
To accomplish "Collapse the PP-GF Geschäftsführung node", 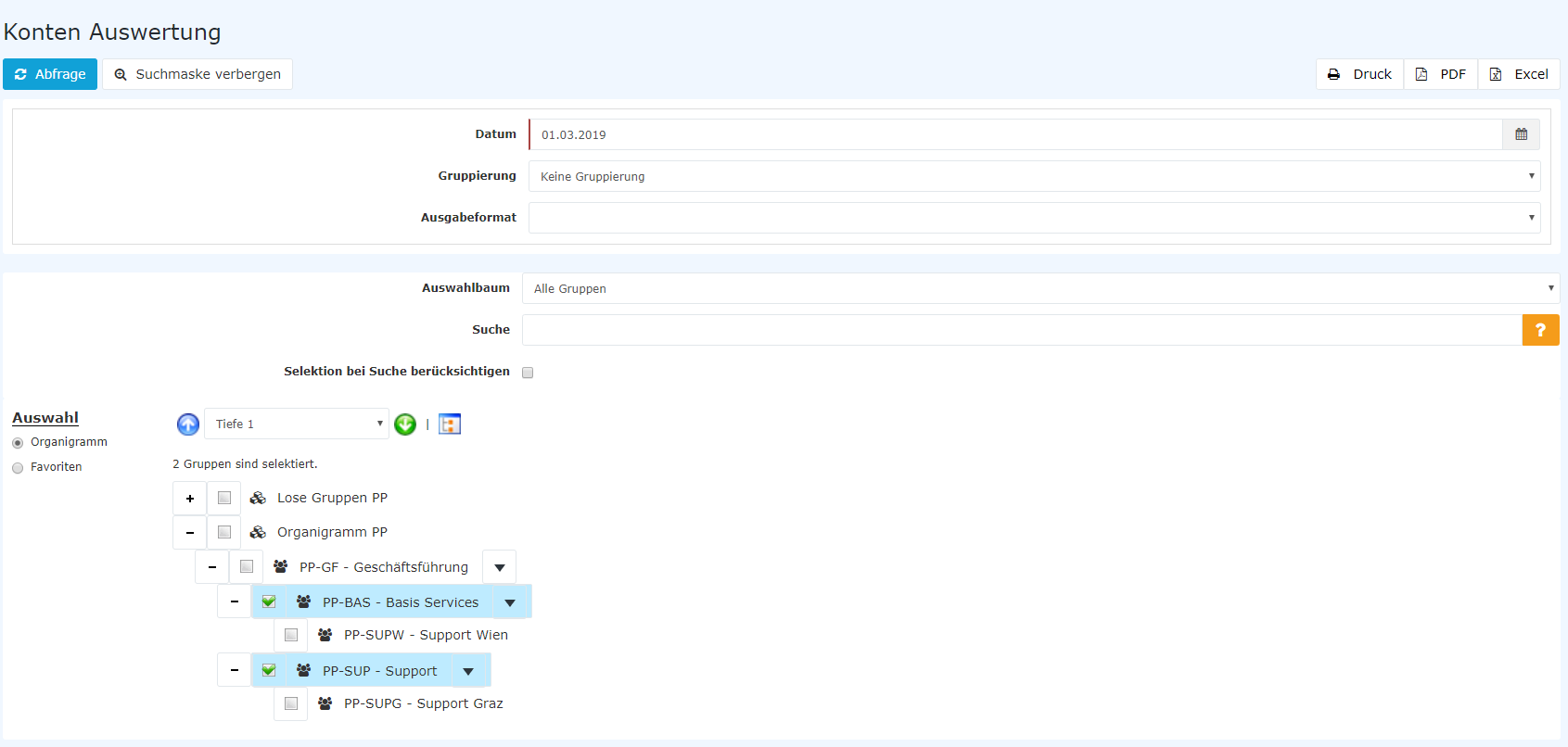I will point(211,566).
